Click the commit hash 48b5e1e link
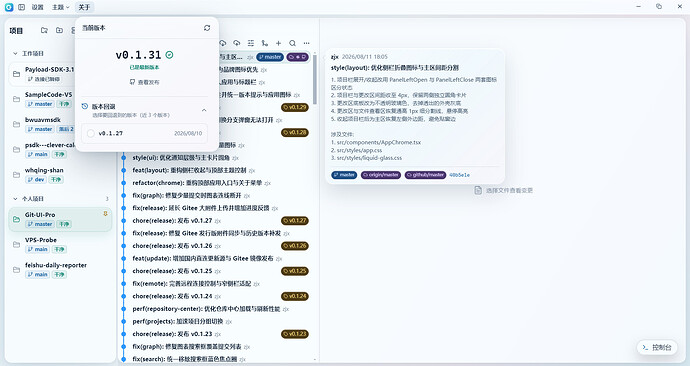The image size is (690, 366). click(459, 175)
